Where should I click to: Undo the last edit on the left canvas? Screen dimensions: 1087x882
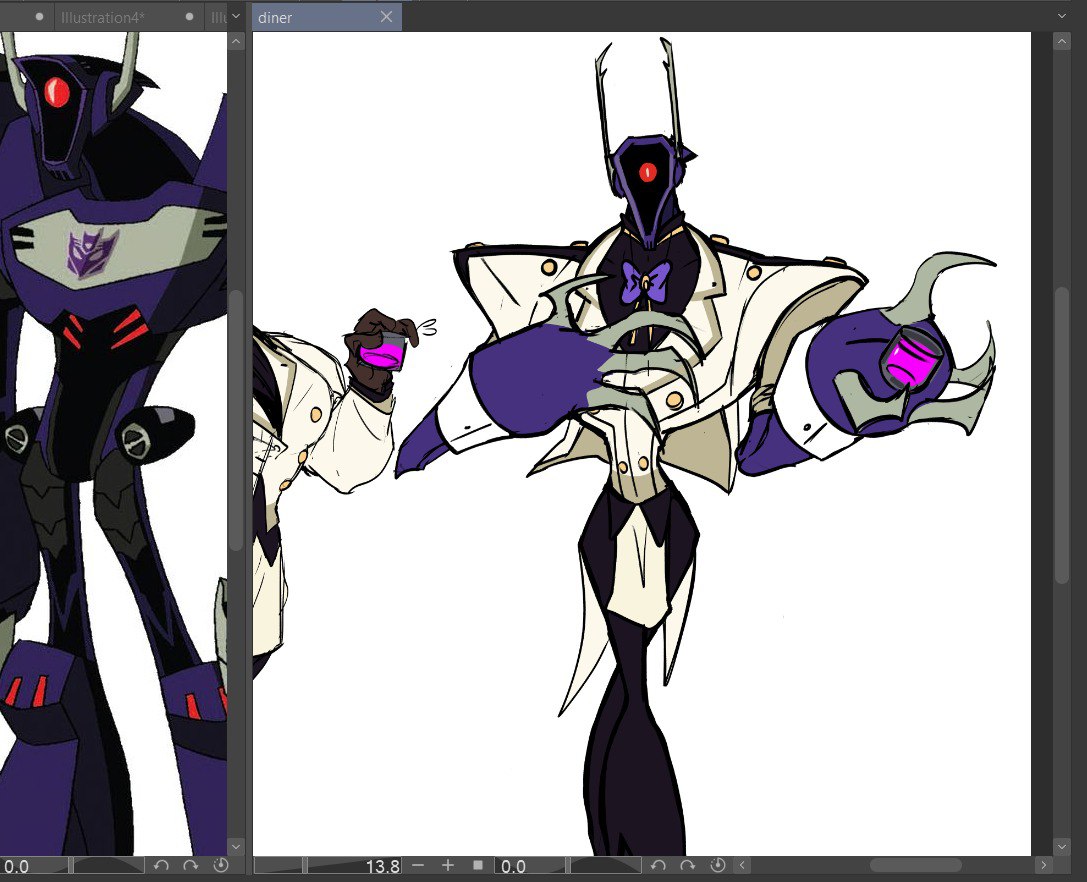pos(161,865)
